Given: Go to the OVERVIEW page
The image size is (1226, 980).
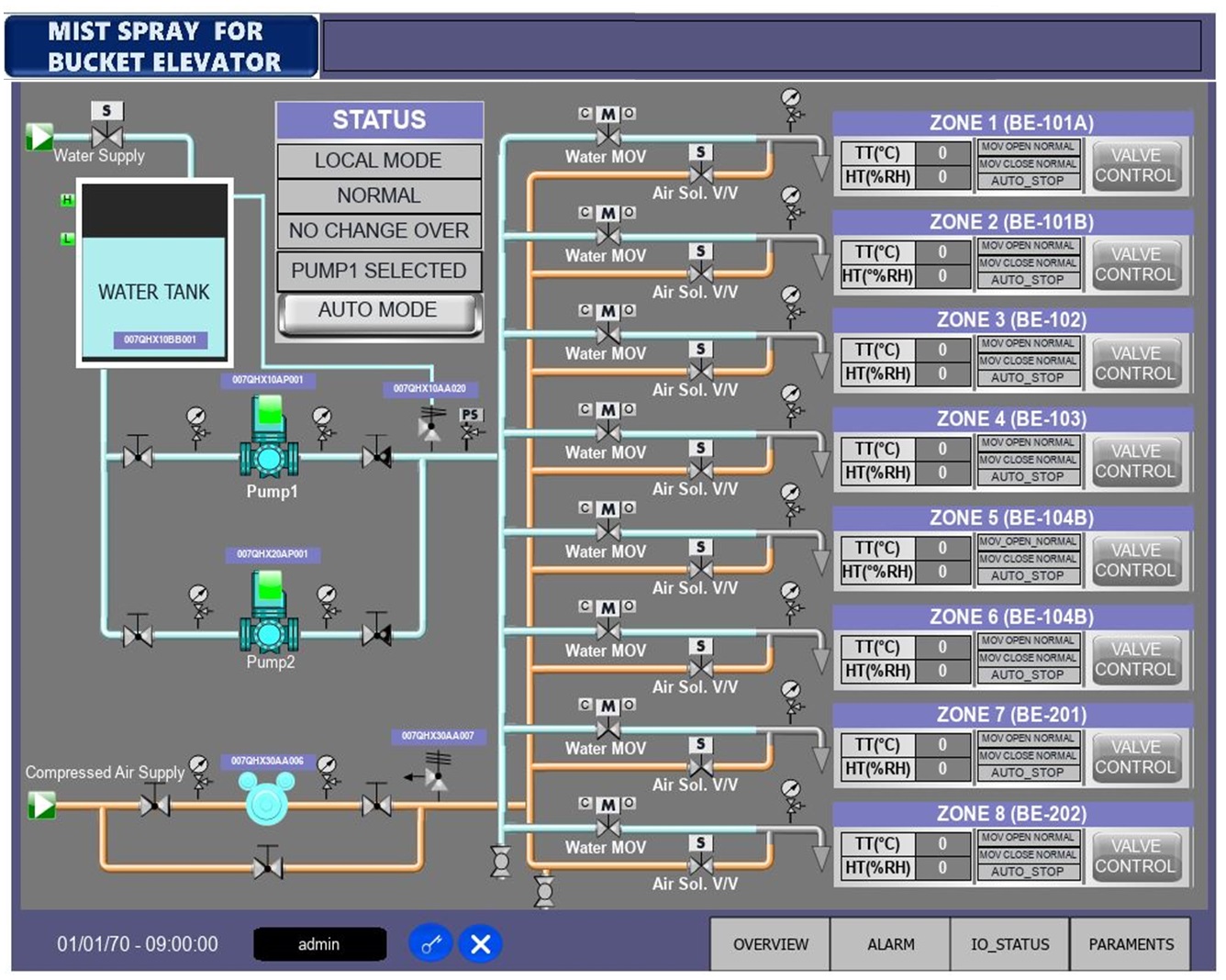Looking at the screenshot, I should pos(770,943).
